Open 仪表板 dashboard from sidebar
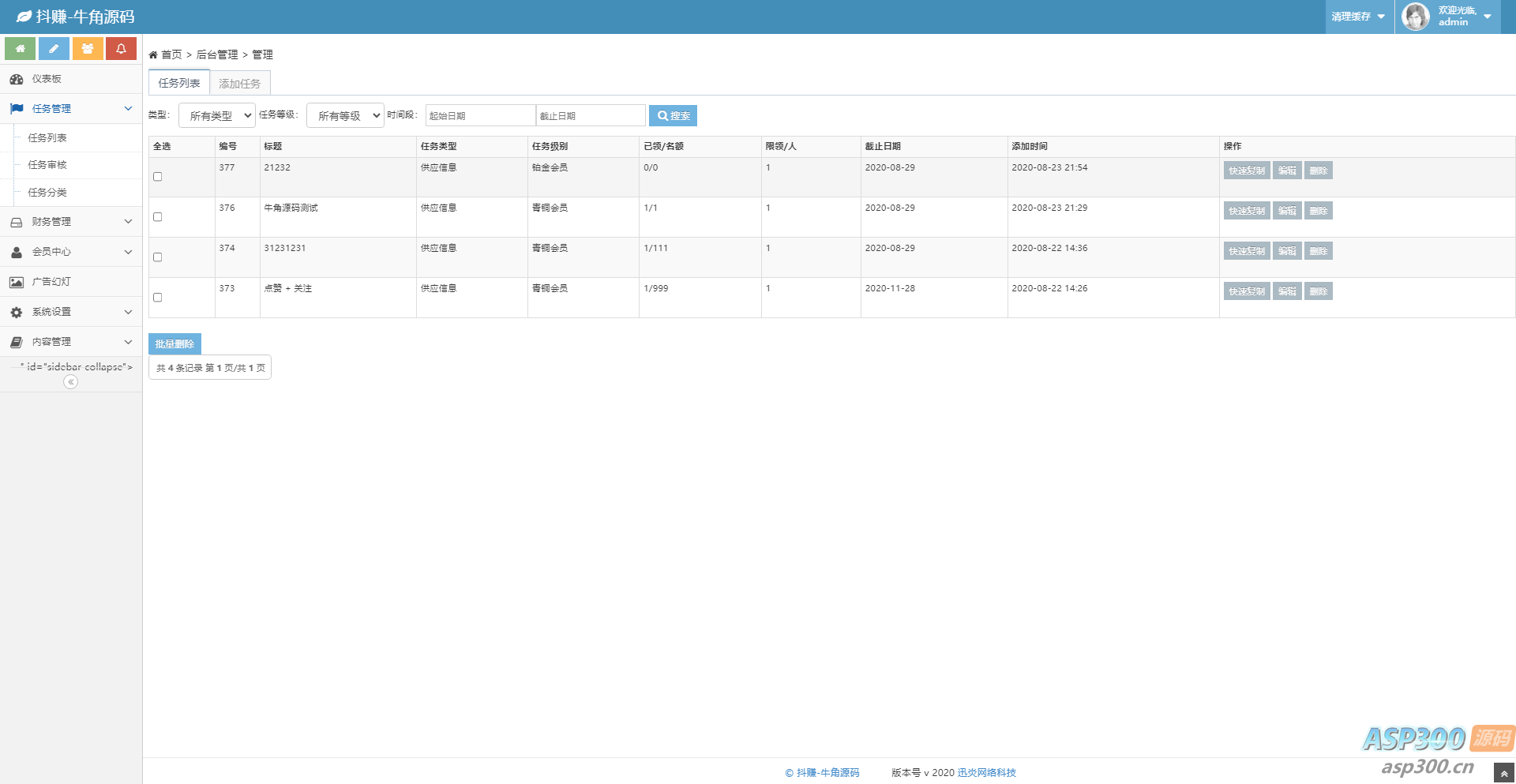 (x=47, y=79)
